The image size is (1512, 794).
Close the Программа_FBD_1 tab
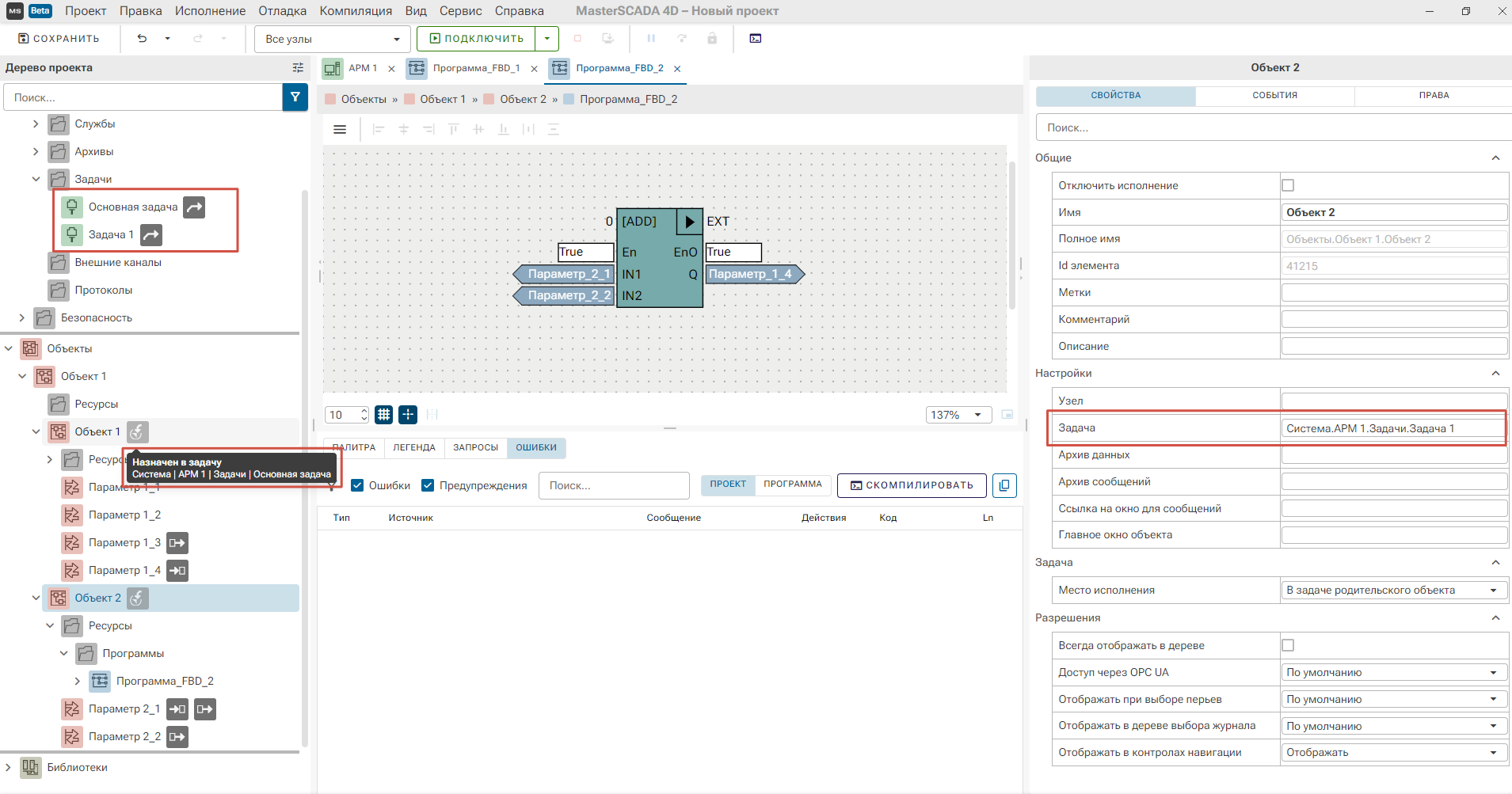[x=535, y=69]
